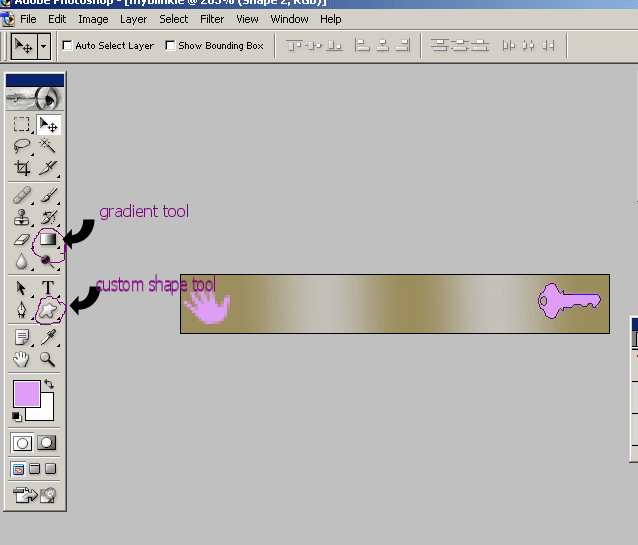Select the Rectangular Marquee tool
638x545 pixels.
pyautogui.click(x=22, y=125)
